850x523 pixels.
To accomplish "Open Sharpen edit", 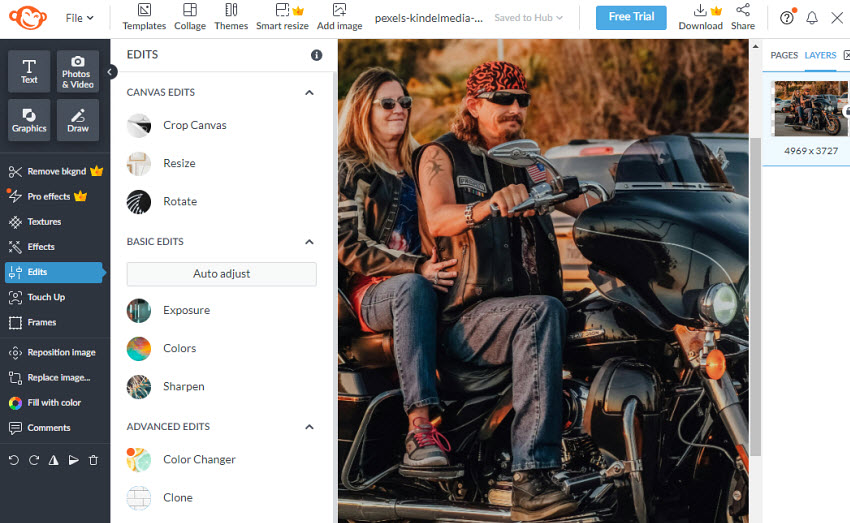I will coord(166,387).
